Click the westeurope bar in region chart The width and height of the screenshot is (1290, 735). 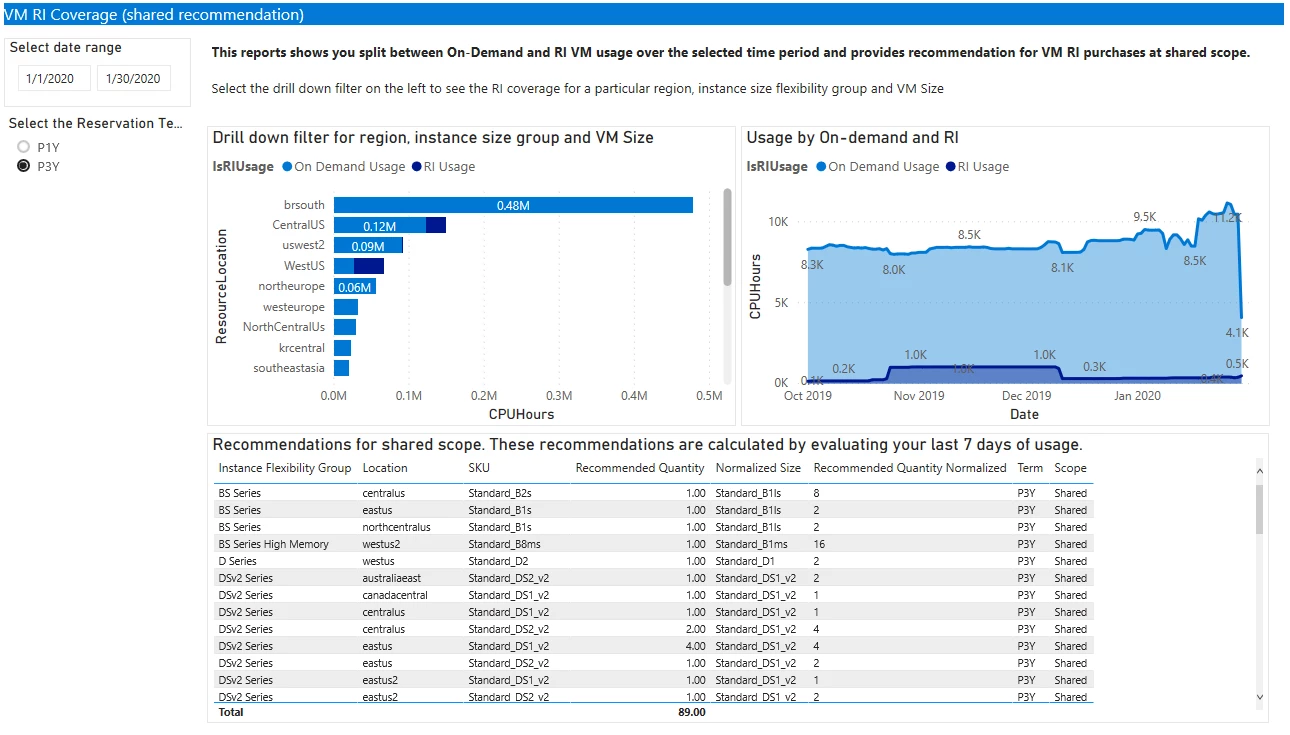pyautogui.click(x=346, y=307)
